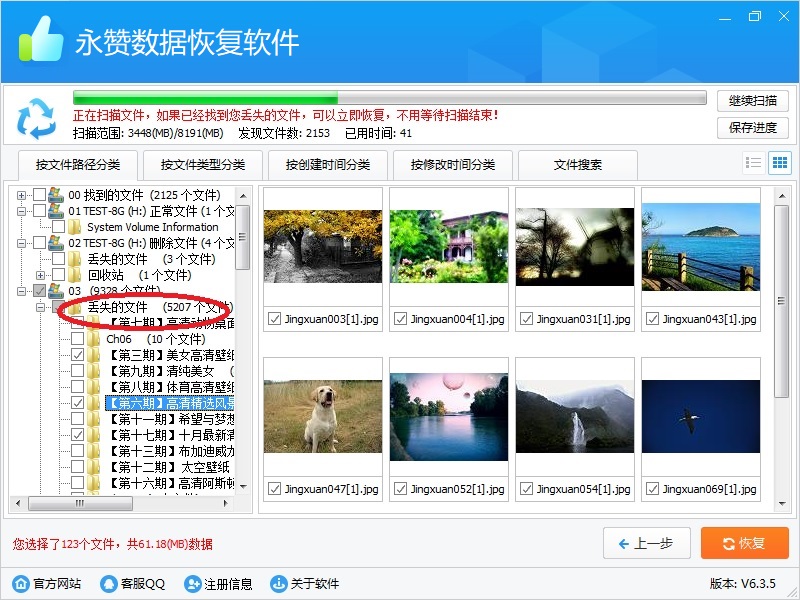Click the 官方网站 home icon
The height and width of the screenshot is (600, 800).
[21, 584]
